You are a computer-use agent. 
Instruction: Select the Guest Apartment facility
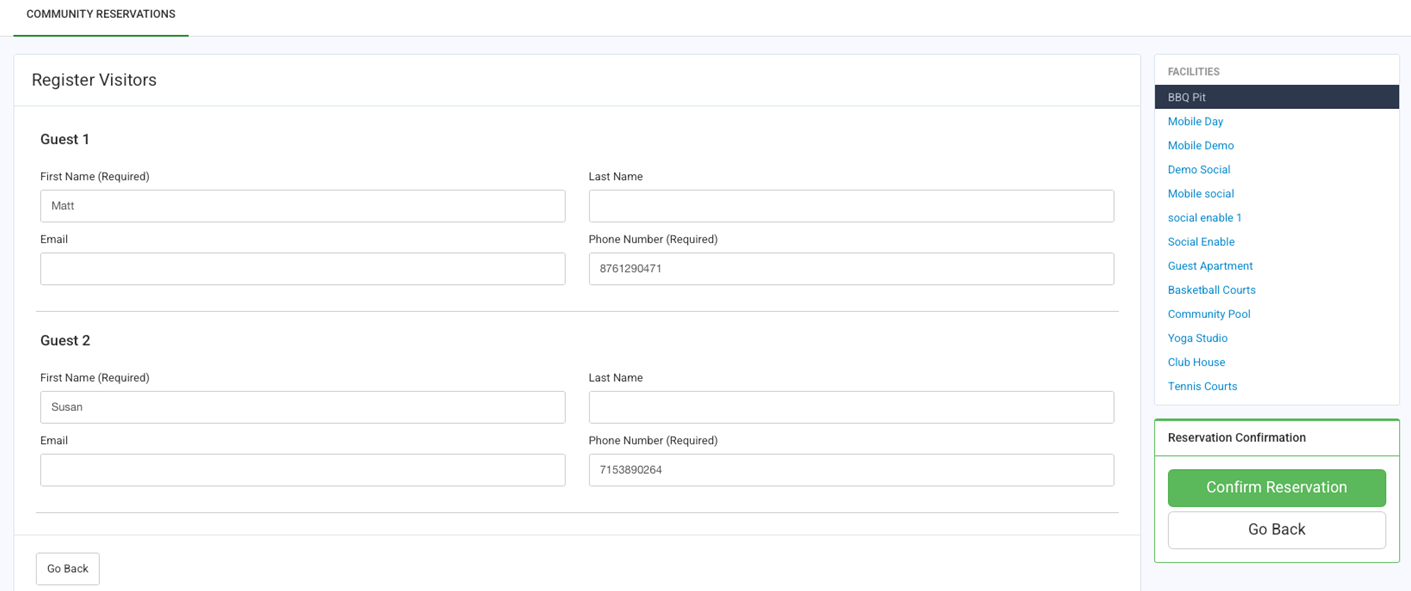click(1210, 265)
